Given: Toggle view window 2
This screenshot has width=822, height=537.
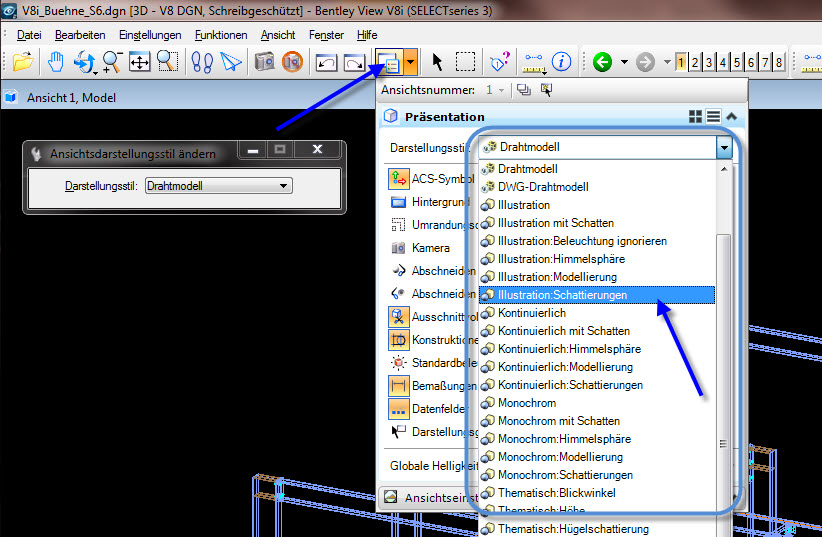Looking at the screenshot, I should pyautogui.click(x=695, y=62).
